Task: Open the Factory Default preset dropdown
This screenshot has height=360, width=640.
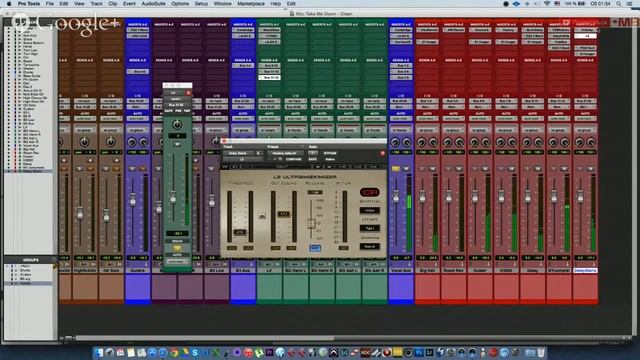Action: (x=284, y=153)
